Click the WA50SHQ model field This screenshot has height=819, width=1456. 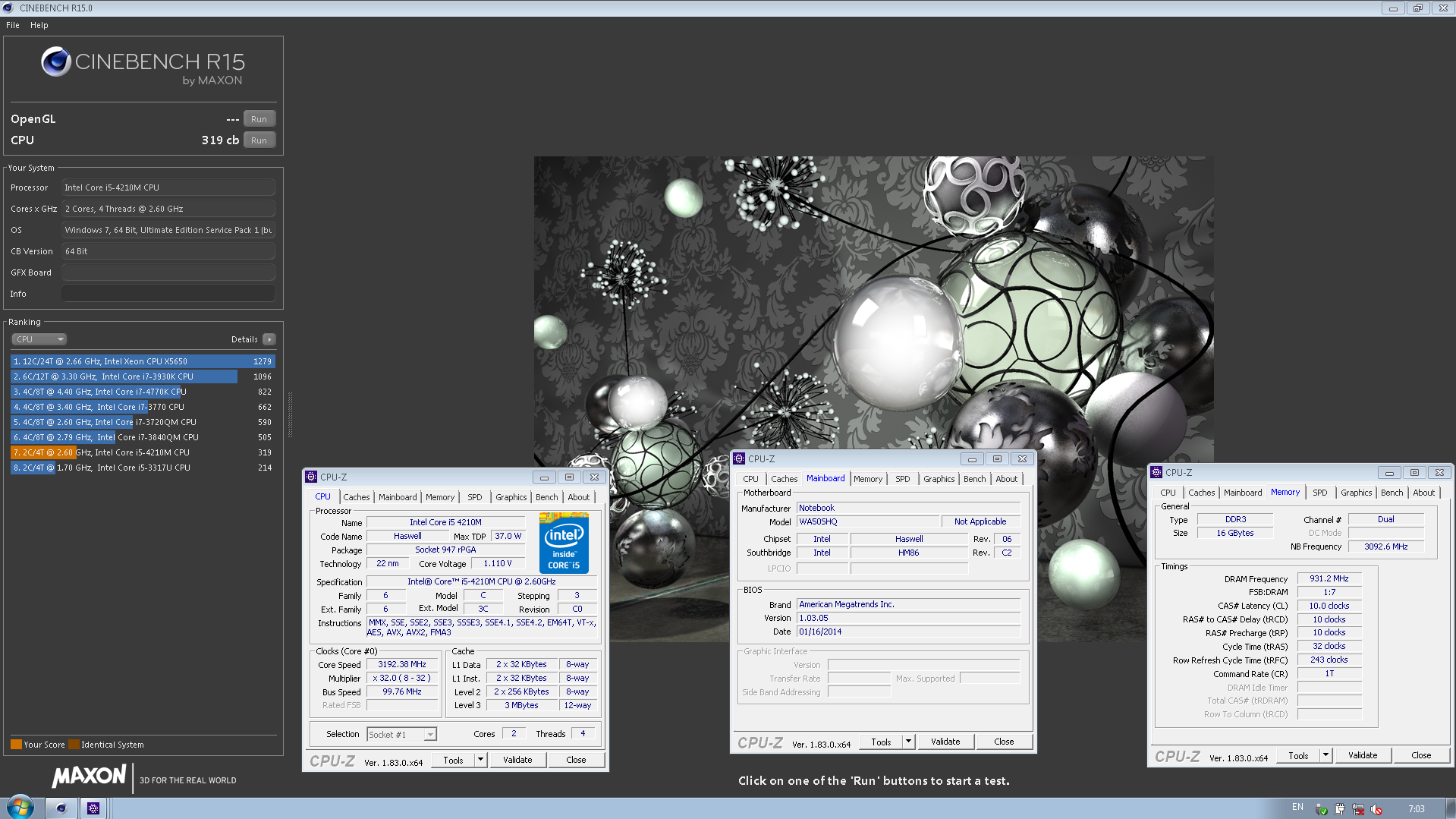867,521
